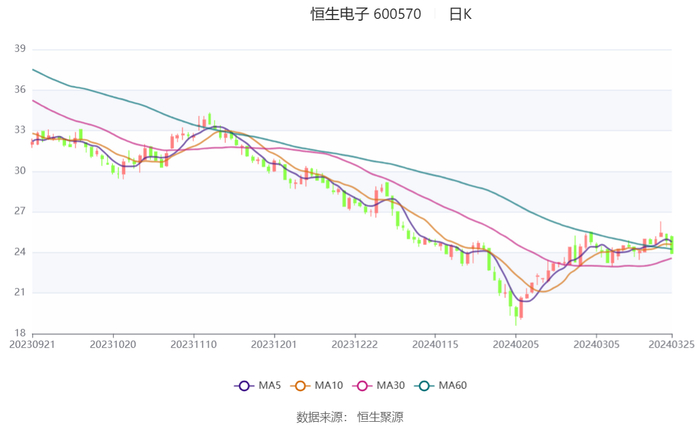Select the 20230921 date on the x-axis
The height and width of the screenshot is (426, 700).
pos(32,345)
